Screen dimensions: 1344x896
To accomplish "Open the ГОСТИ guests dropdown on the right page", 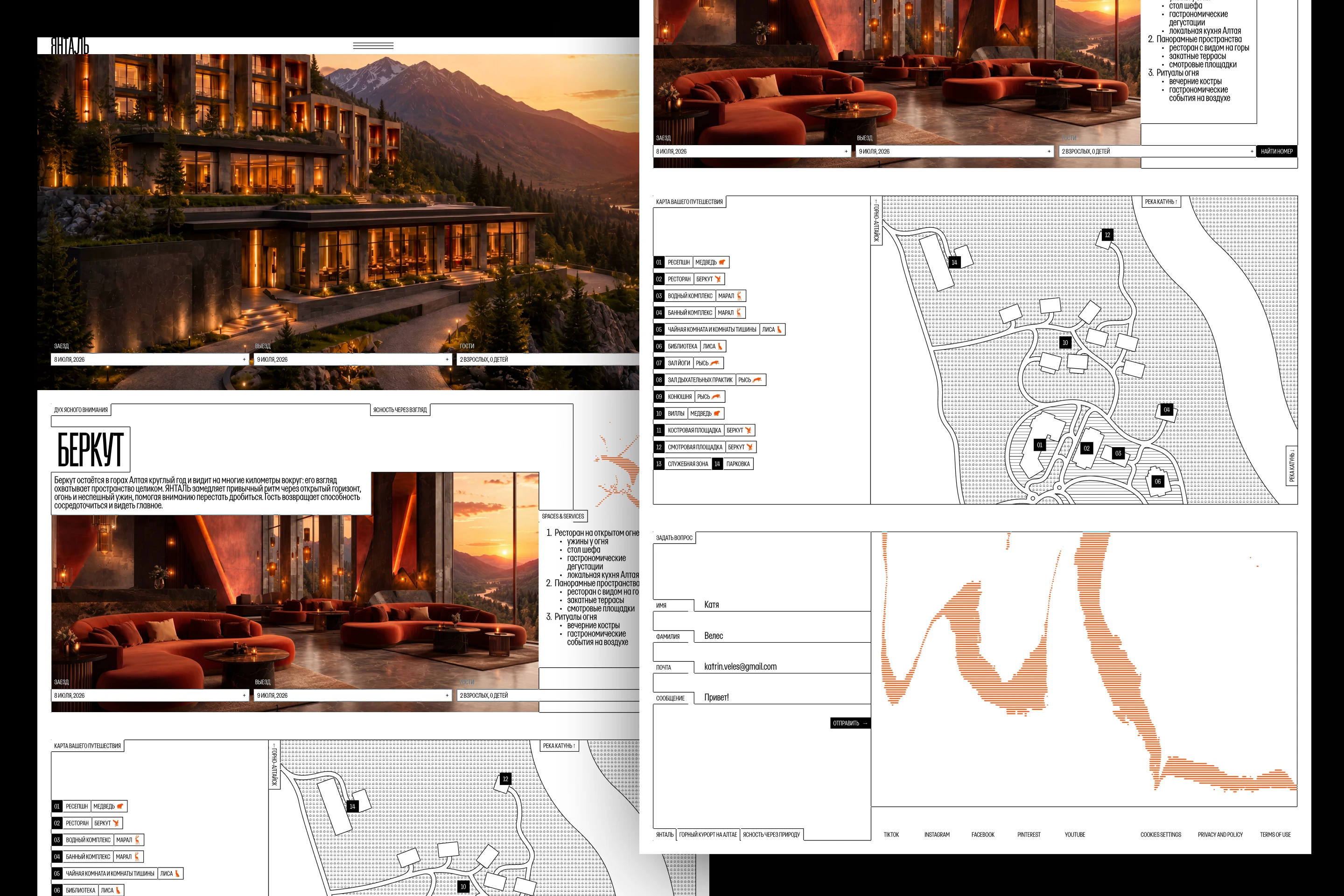I will pos(1157,151).
